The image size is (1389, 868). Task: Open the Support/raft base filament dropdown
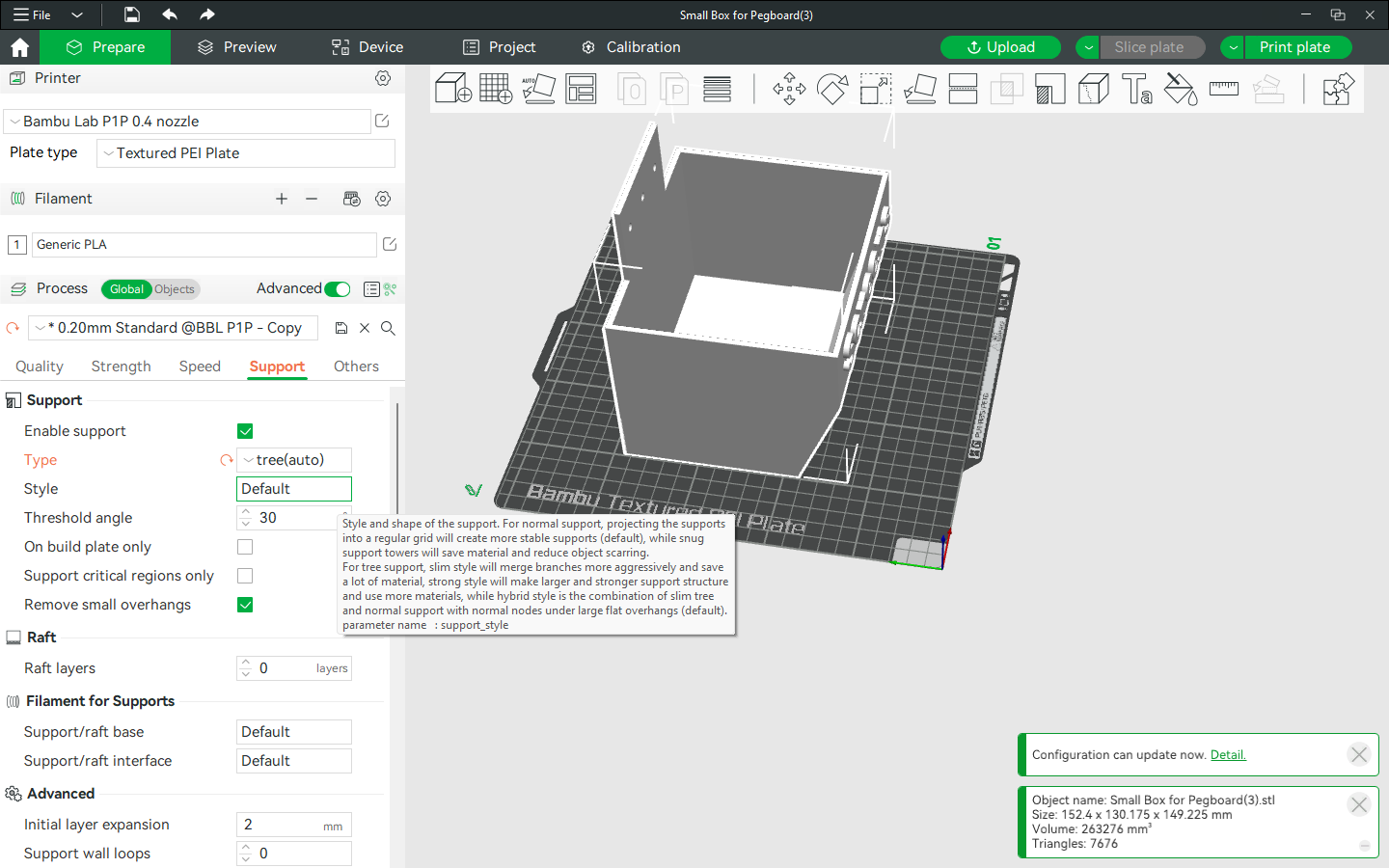pyautogui.click(x=294, y=732)
